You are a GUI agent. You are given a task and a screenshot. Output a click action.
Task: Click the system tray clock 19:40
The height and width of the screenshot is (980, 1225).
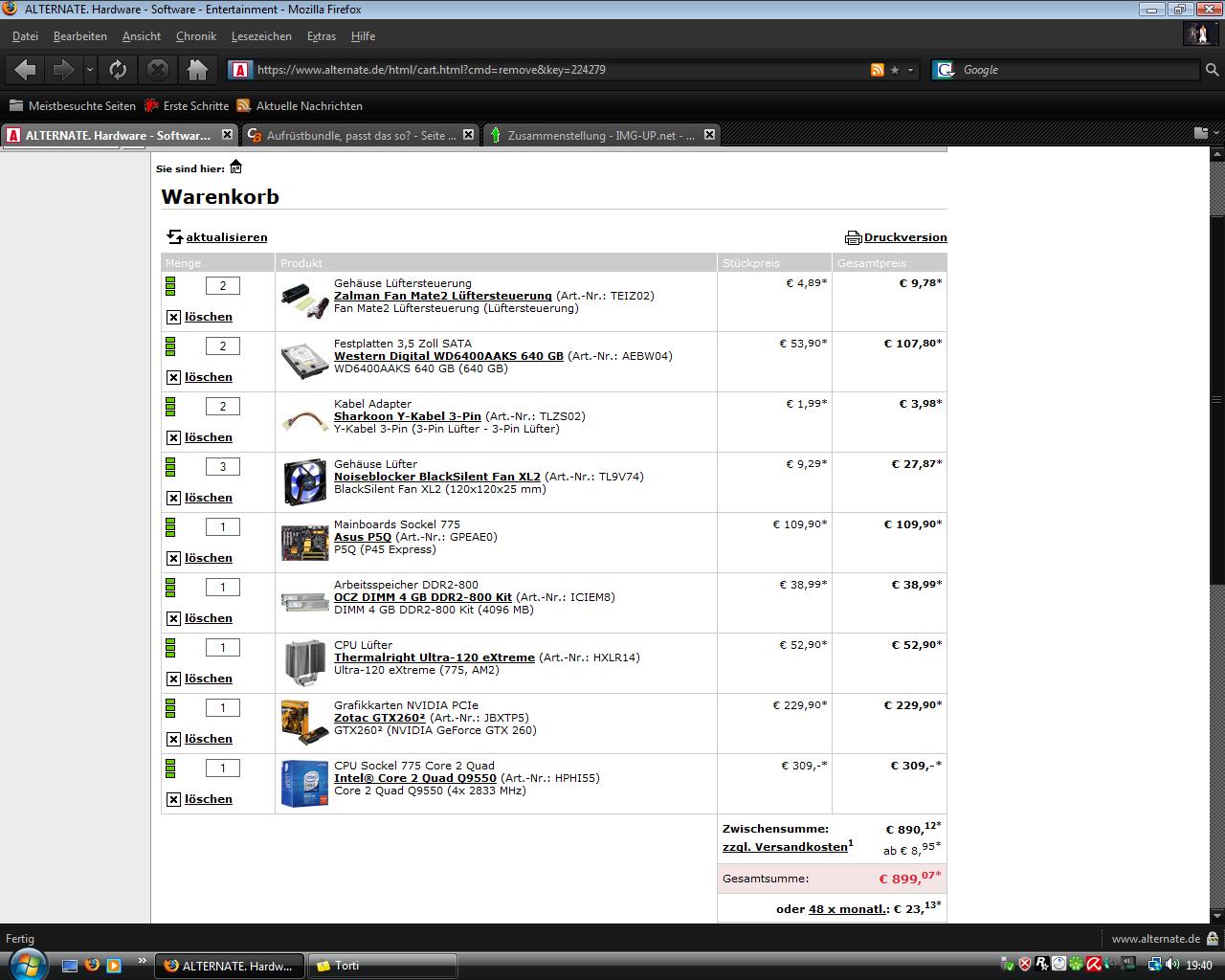tap(1199, 966)
